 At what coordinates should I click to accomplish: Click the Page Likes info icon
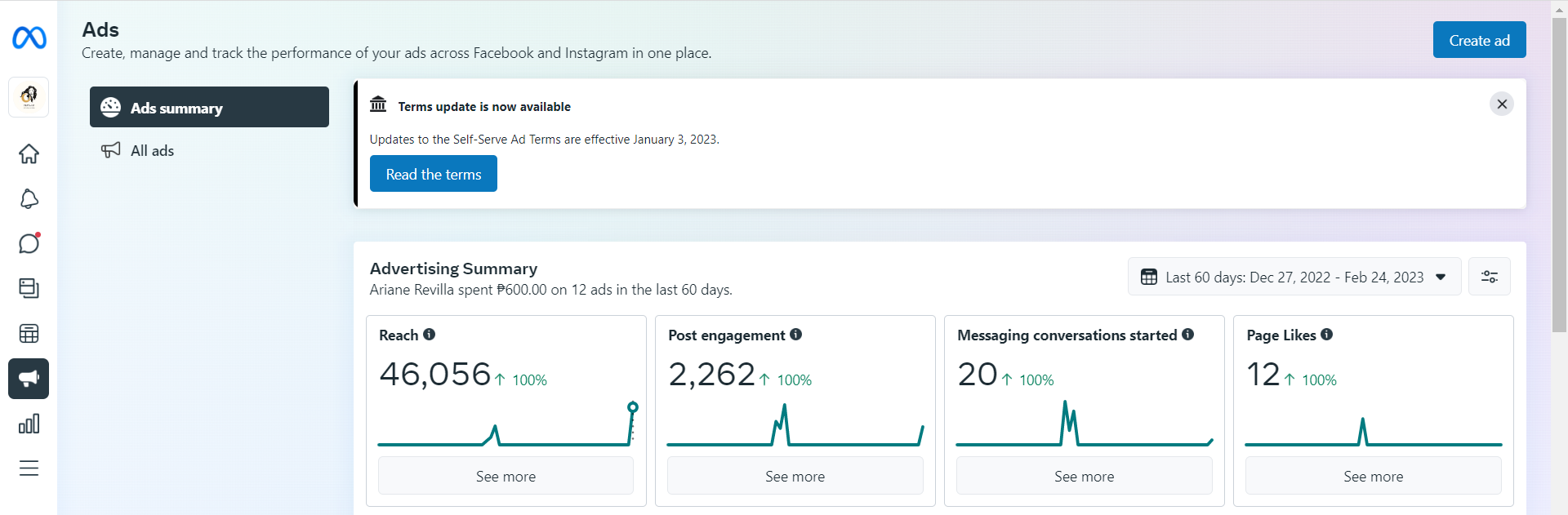point(1327,335)
